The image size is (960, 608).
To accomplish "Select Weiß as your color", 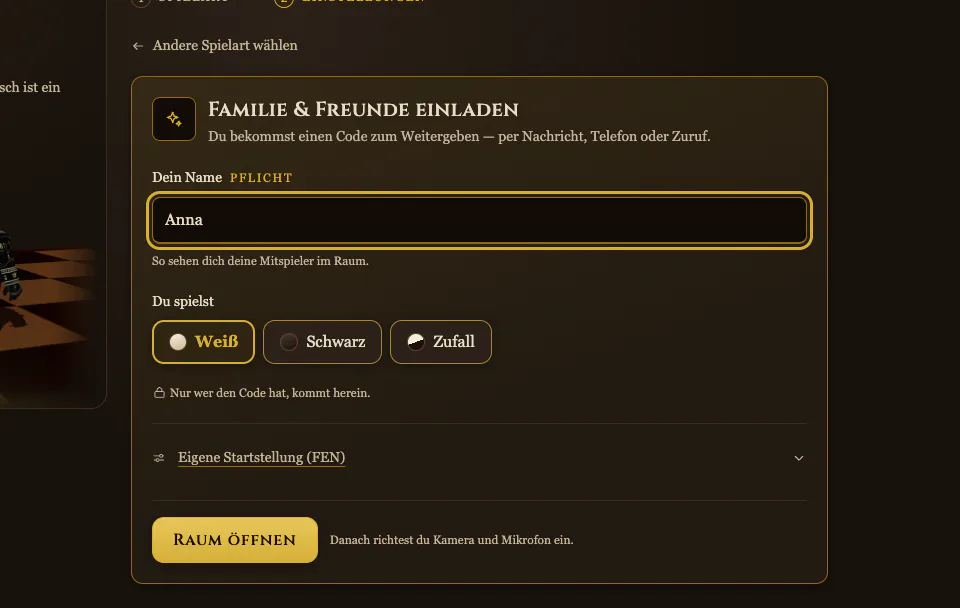I will pyautogui.click(x=203, y=342).
